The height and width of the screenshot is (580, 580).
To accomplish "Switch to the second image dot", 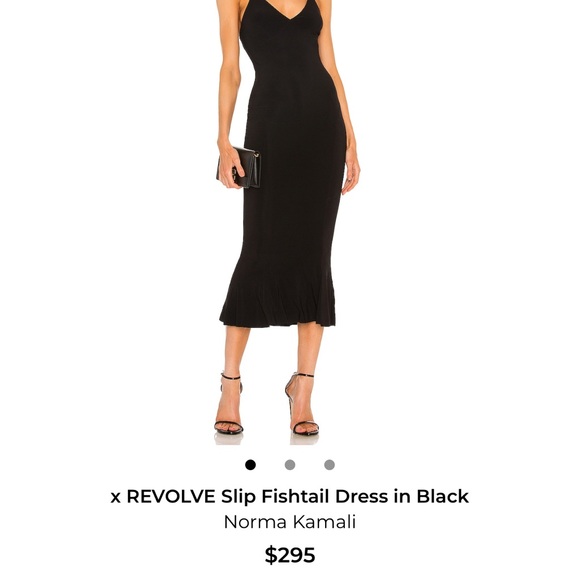I will 290,465.
